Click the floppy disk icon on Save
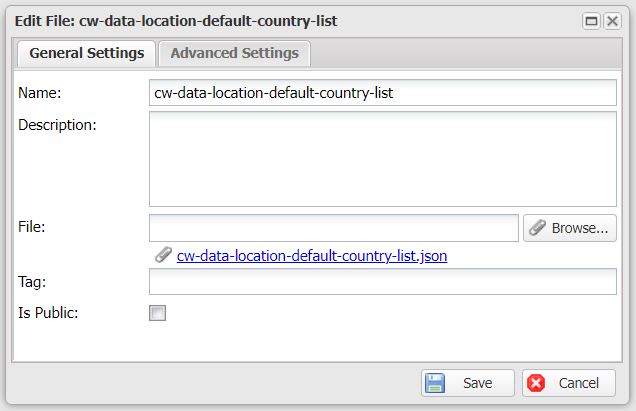 coord(435,383)
